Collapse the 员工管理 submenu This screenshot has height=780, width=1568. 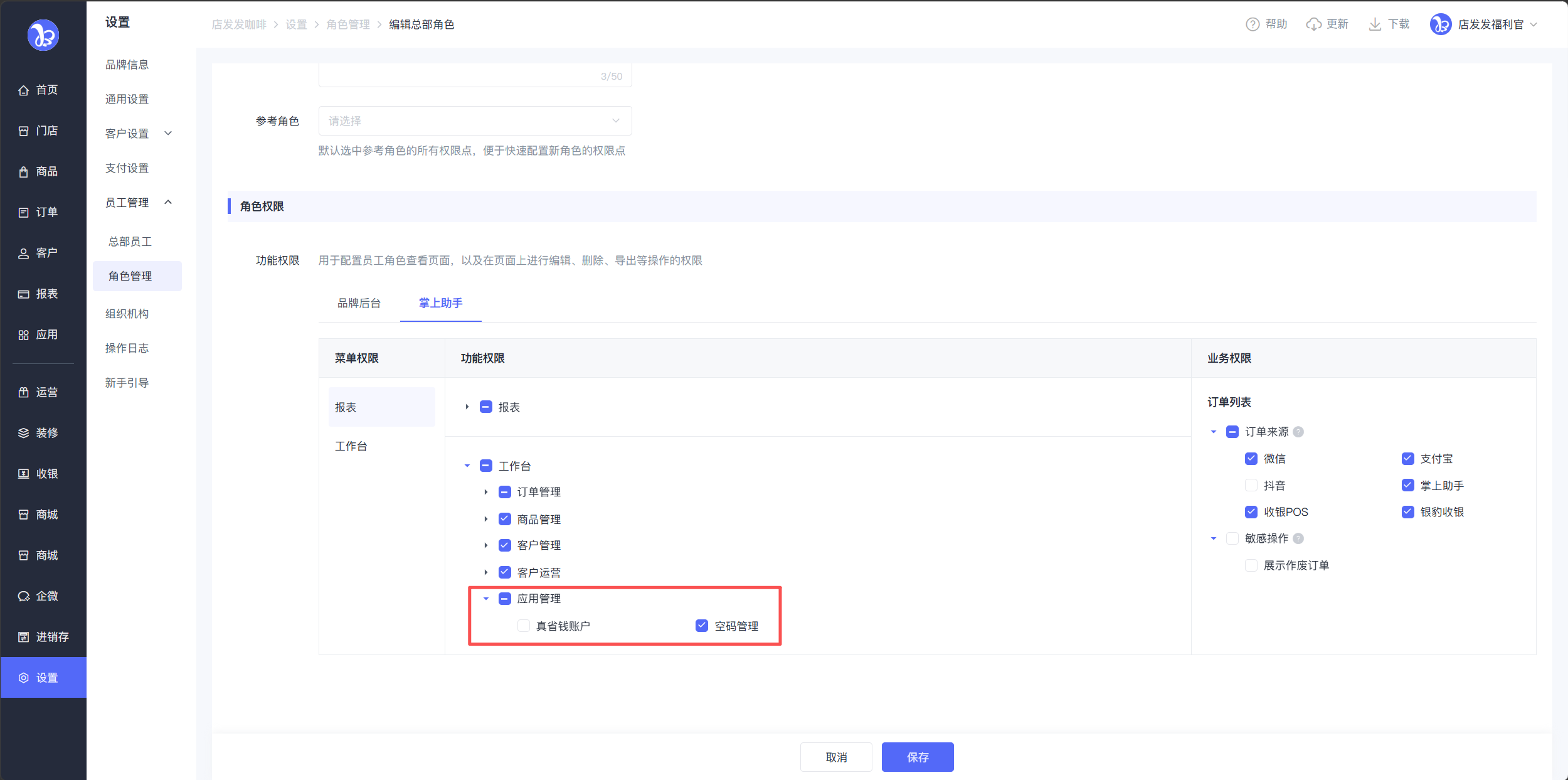tap(168, 202)
